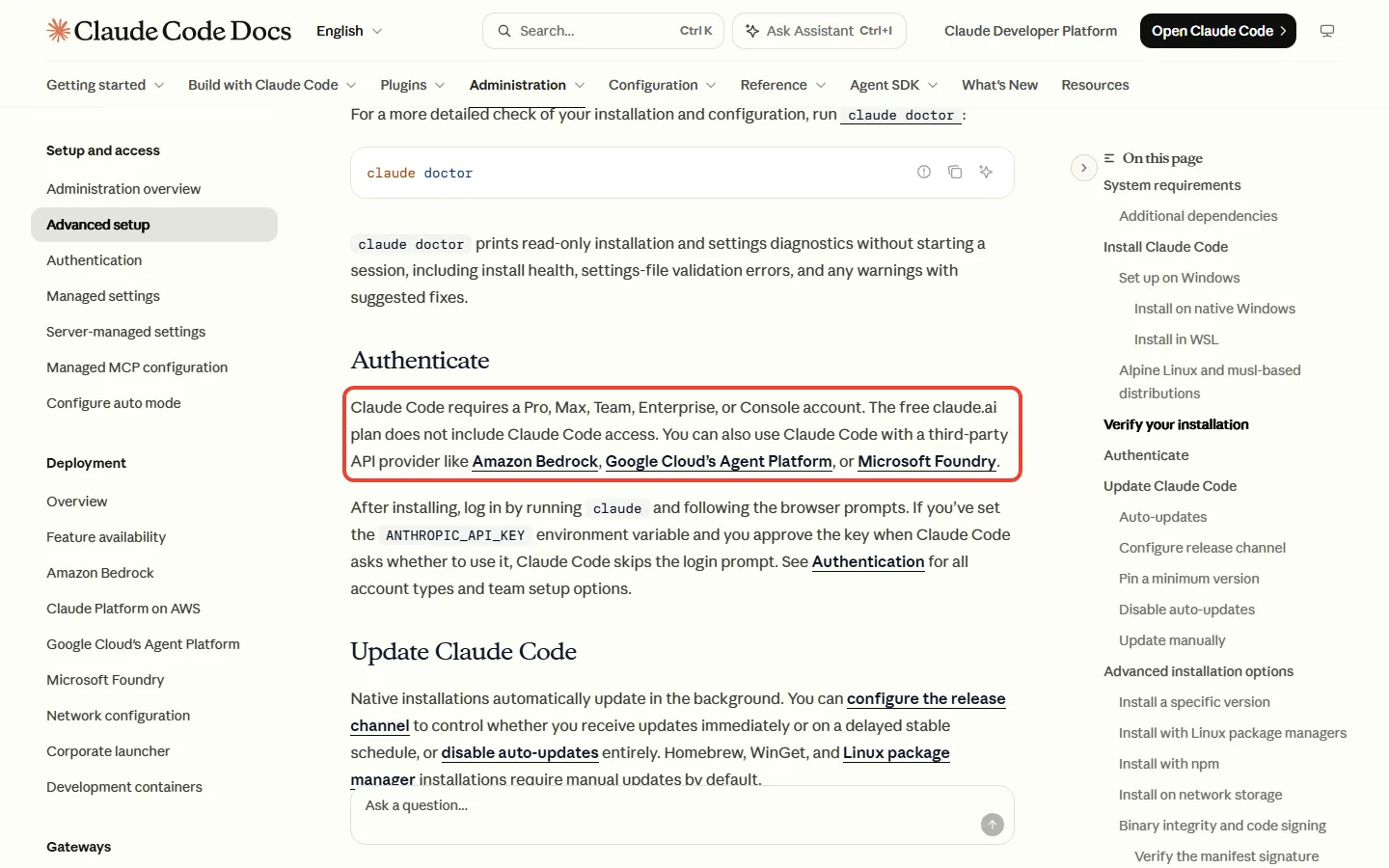Go to What's New in the top nav

999,85
